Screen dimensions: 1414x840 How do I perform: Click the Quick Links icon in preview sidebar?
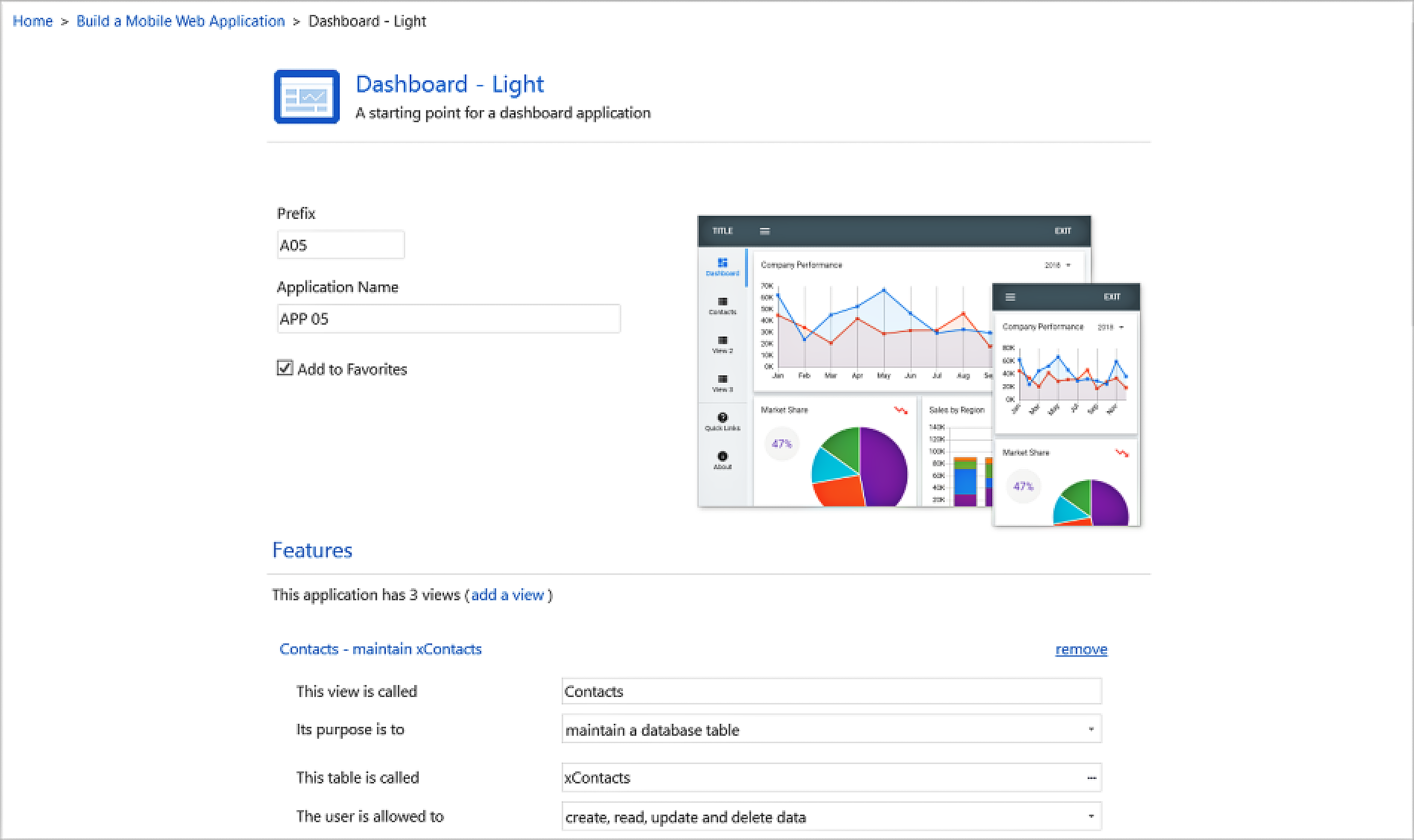pyautogui.click(x=722, y=418)
